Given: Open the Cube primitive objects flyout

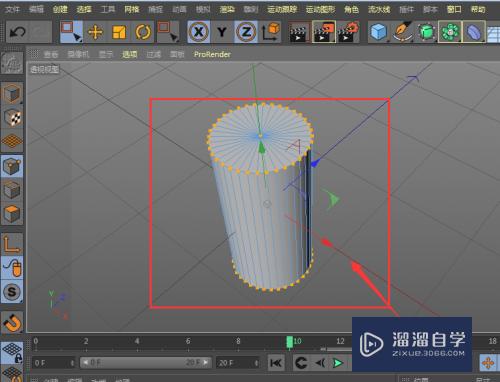Looking at the screenshot, I should click(x=379, y=32).
